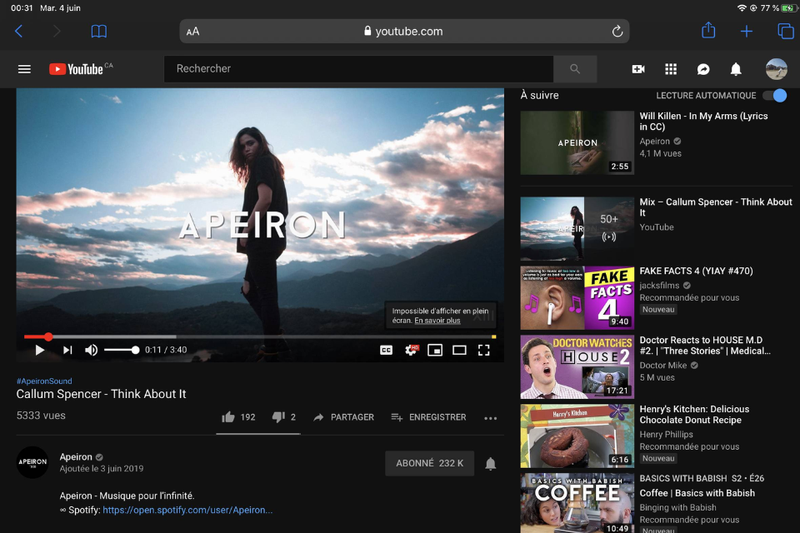The height and width of the screenshot is (533, 800).
Task: Open a new Safari tab with plus
Action: (x=746, y=32)
